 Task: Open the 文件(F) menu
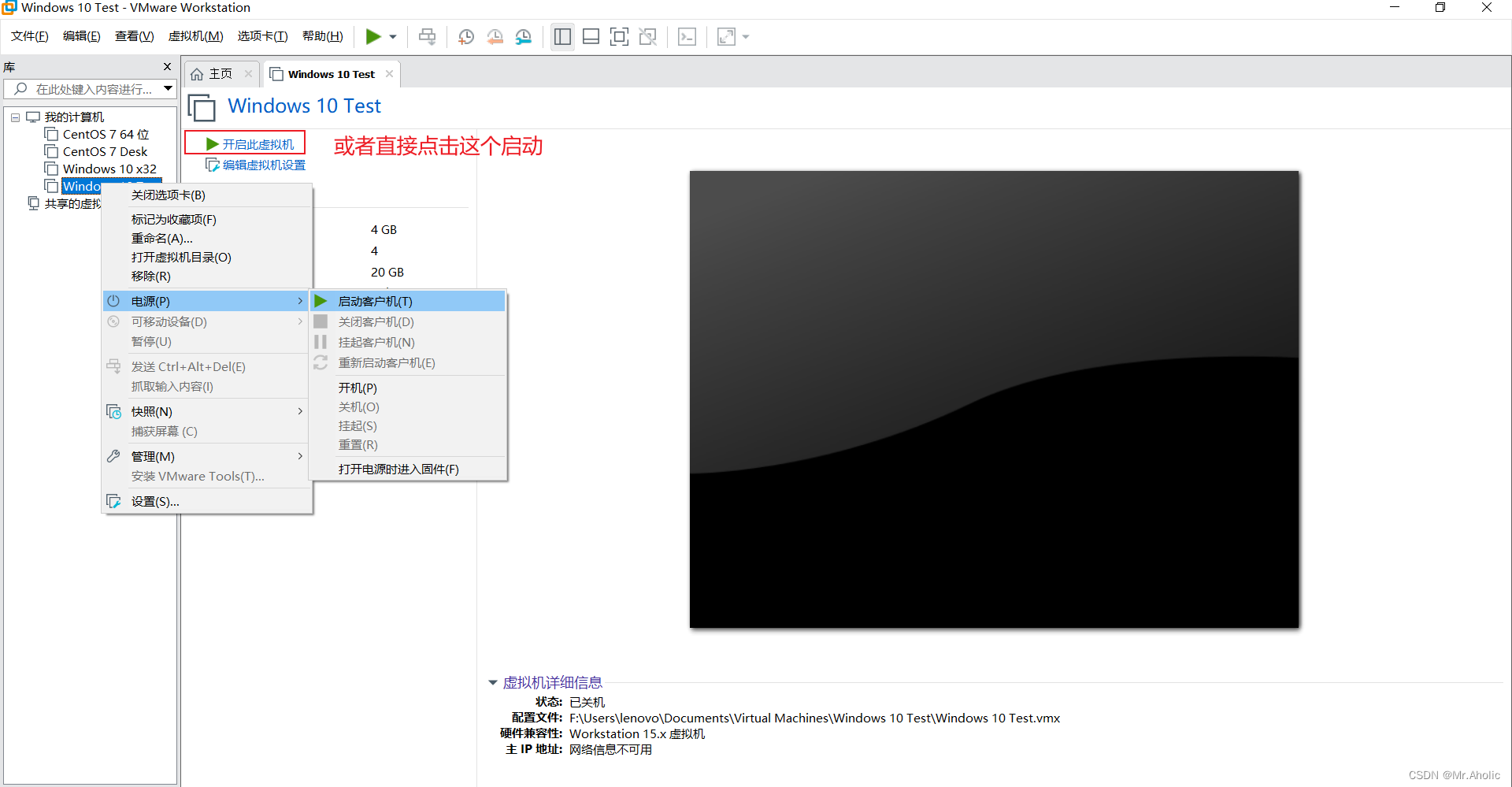(30, 36)
